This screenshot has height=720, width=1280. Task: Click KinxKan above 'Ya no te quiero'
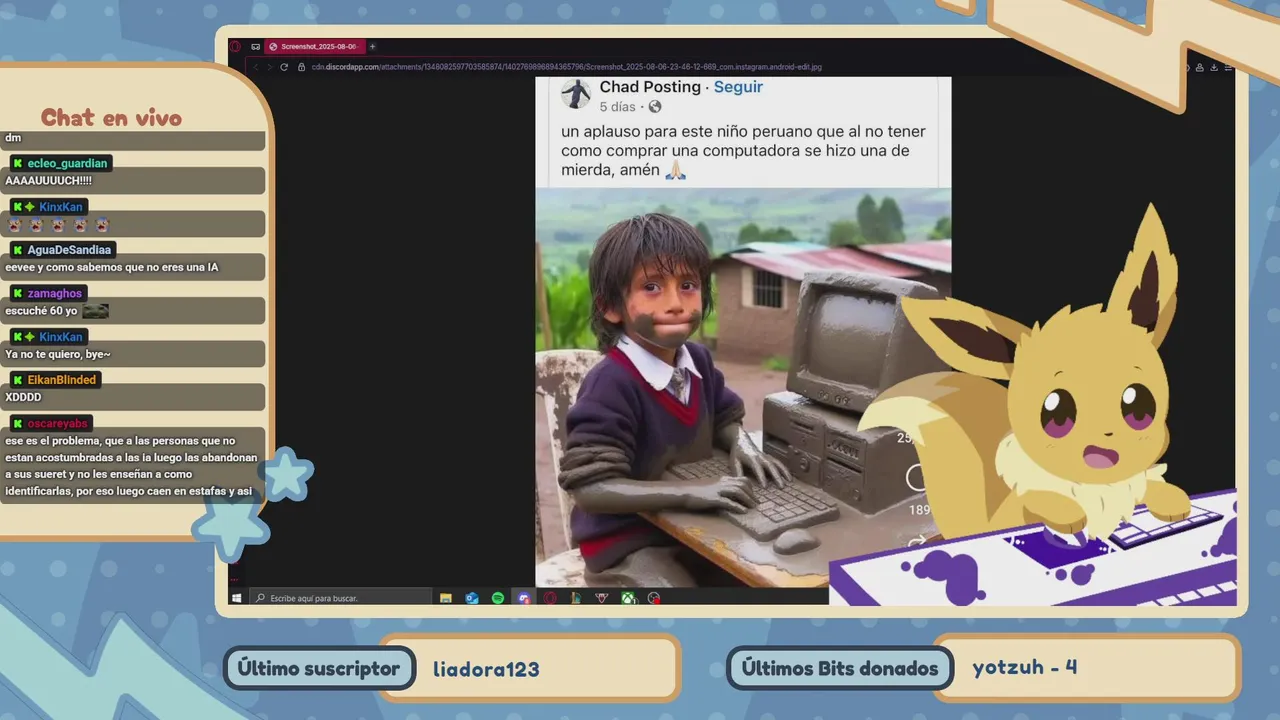(x=61, y=337)
